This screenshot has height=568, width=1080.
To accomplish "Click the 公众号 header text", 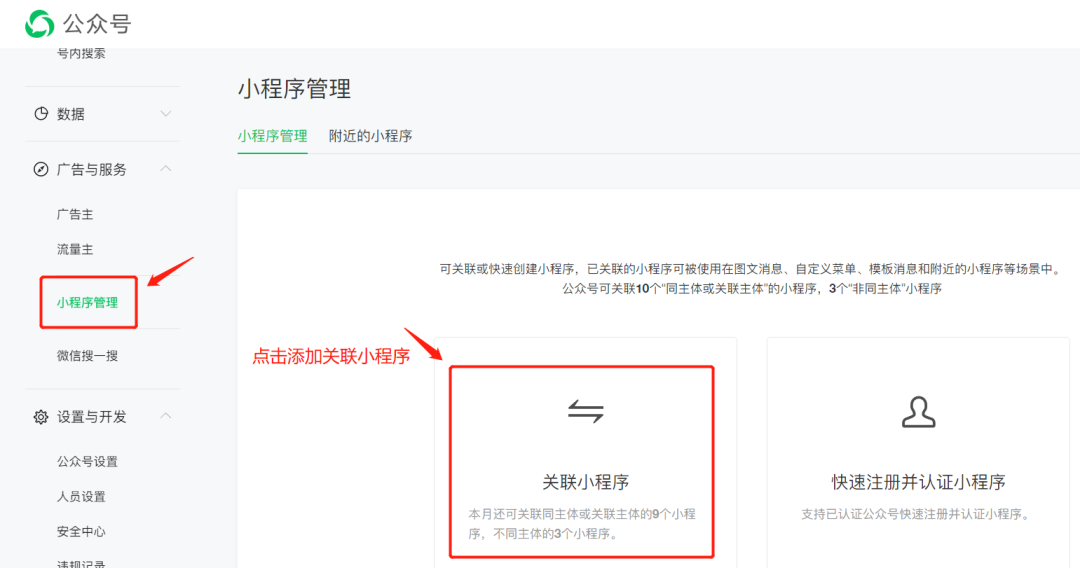I will pos(97,25).
